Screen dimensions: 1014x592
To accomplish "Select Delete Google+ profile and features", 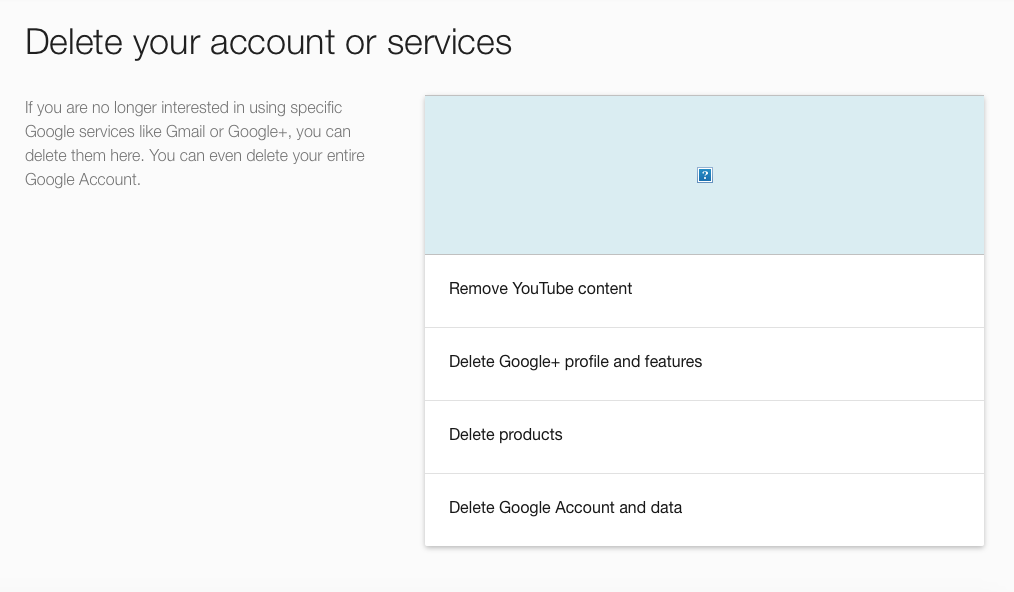I will (x=704, y=364).
